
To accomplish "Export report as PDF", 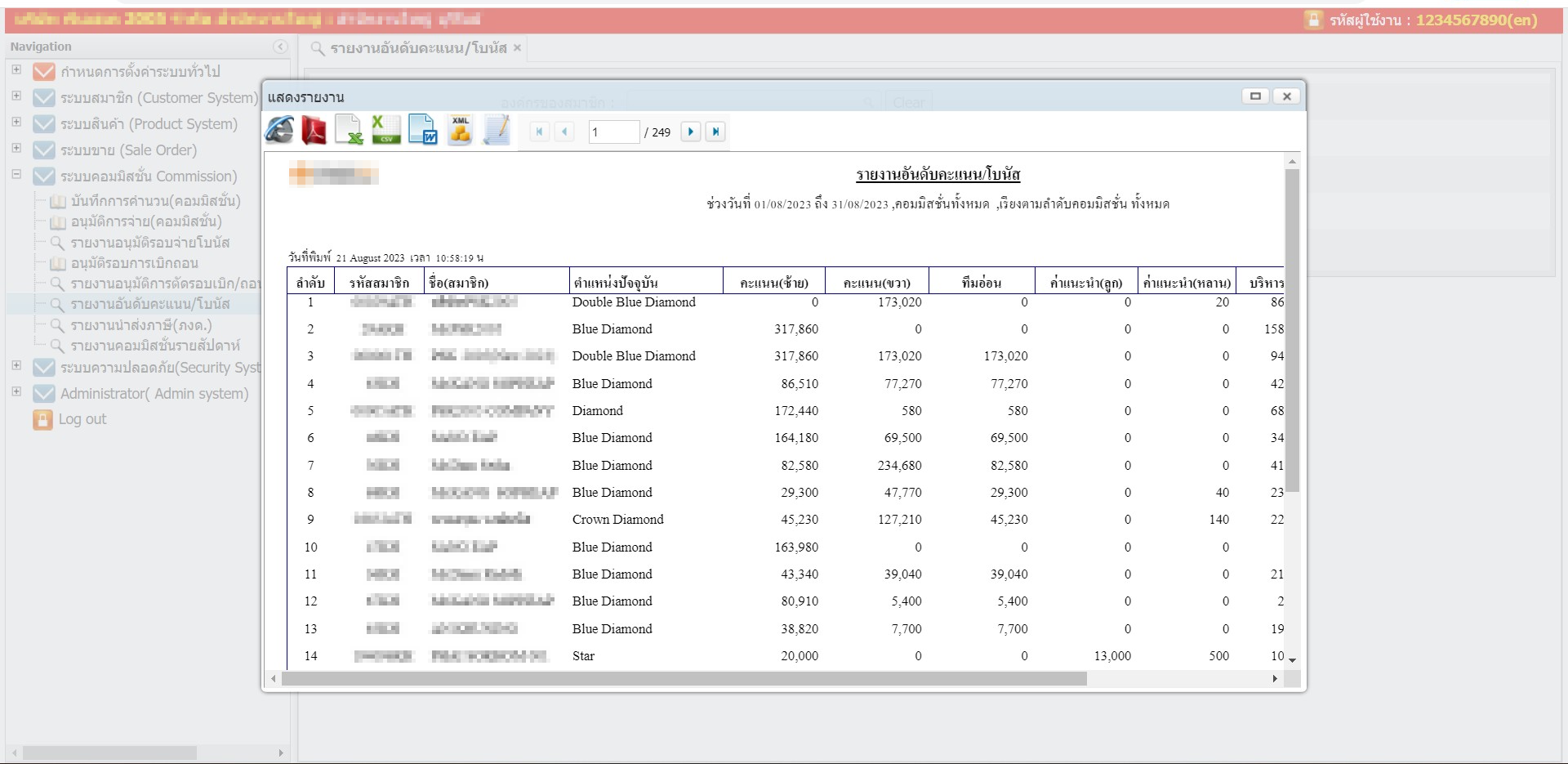I will point(314,131).
